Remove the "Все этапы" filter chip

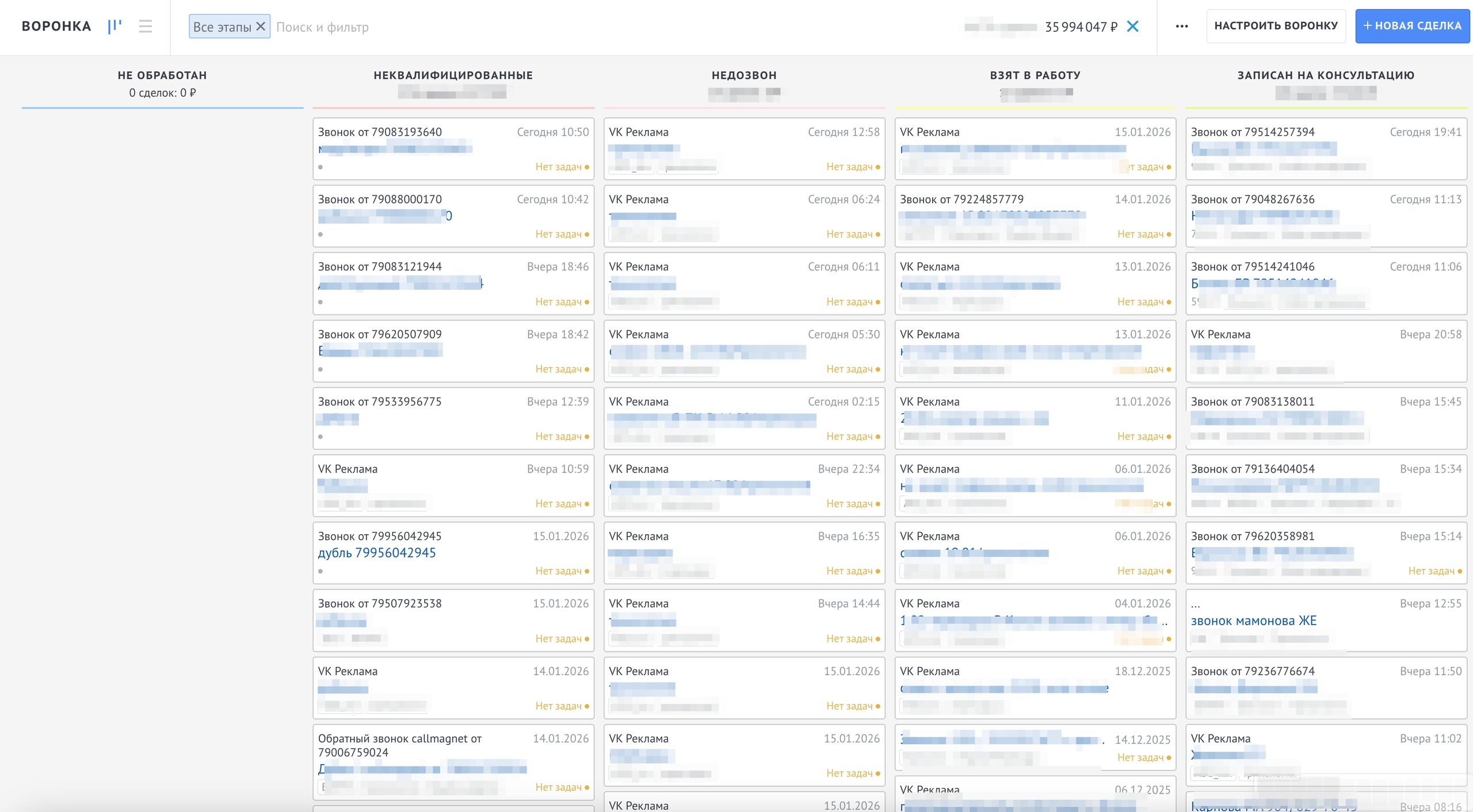click(261, 26)
